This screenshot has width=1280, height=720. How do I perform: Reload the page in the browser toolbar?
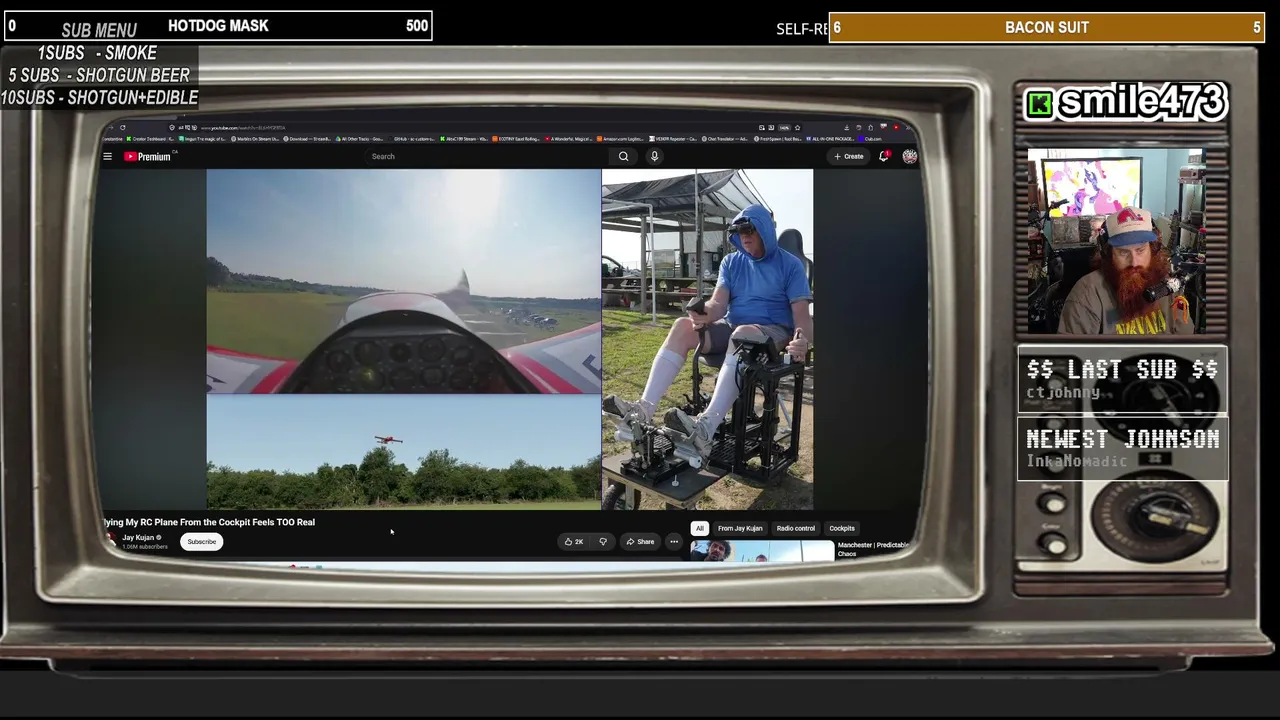click(x=123, y=127)
